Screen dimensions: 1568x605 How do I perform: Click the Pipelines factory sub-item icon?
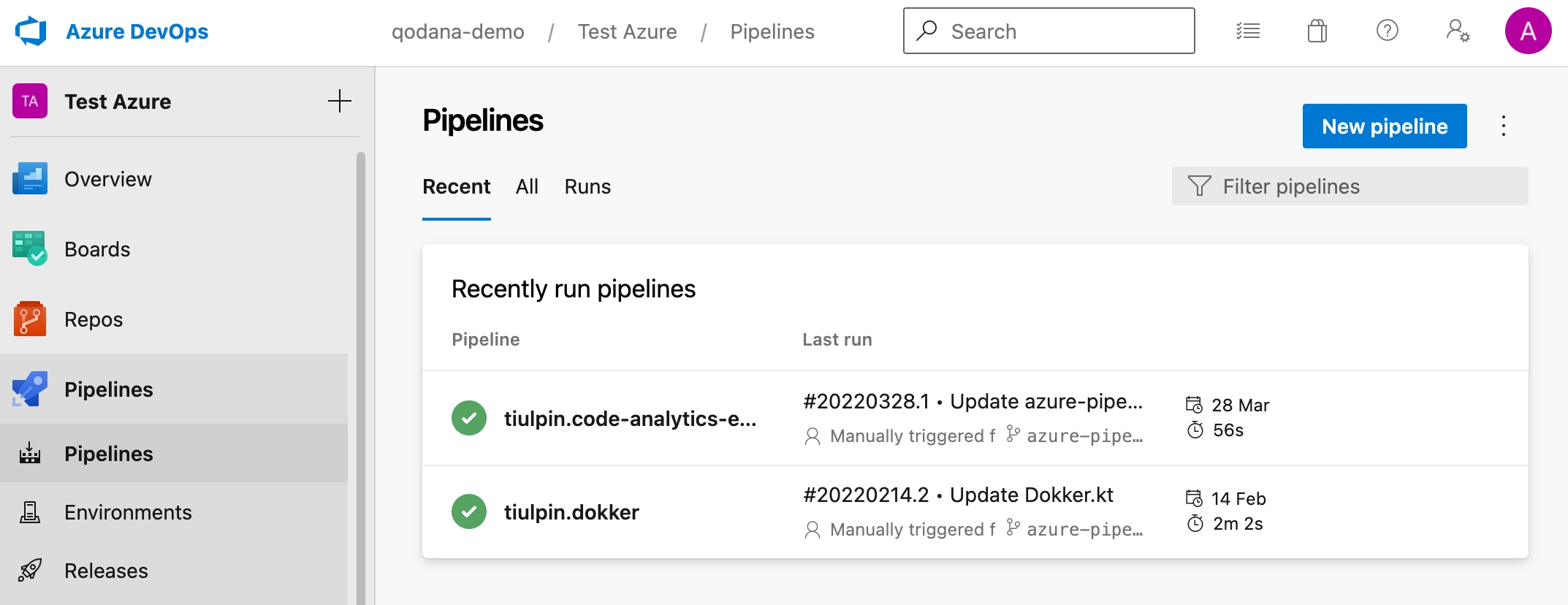pyautogui.click(x=30, y=453)
